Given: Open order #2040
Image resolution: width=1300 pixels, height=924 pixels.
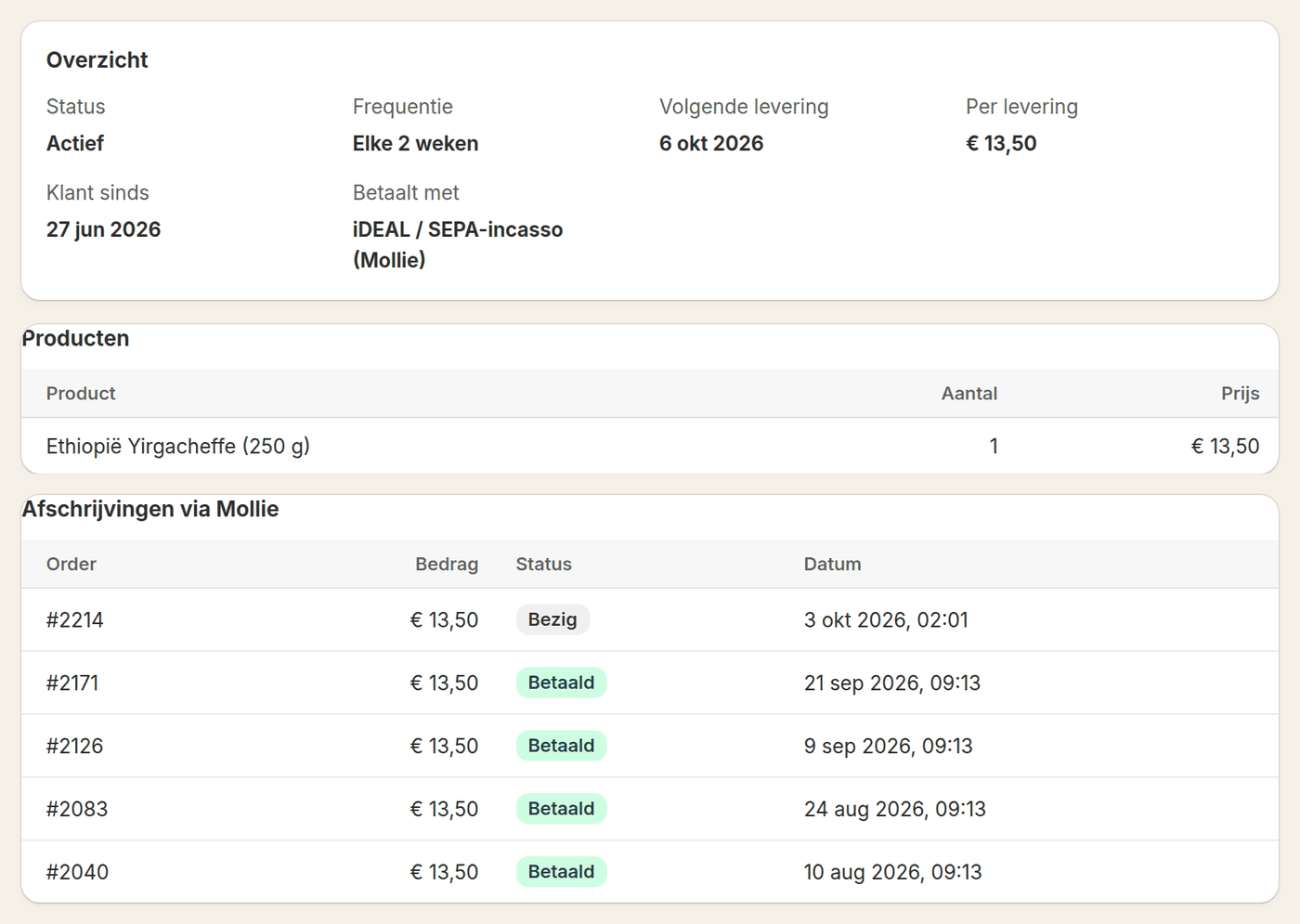Looking at the screenshot, I should tap(77, 873).
